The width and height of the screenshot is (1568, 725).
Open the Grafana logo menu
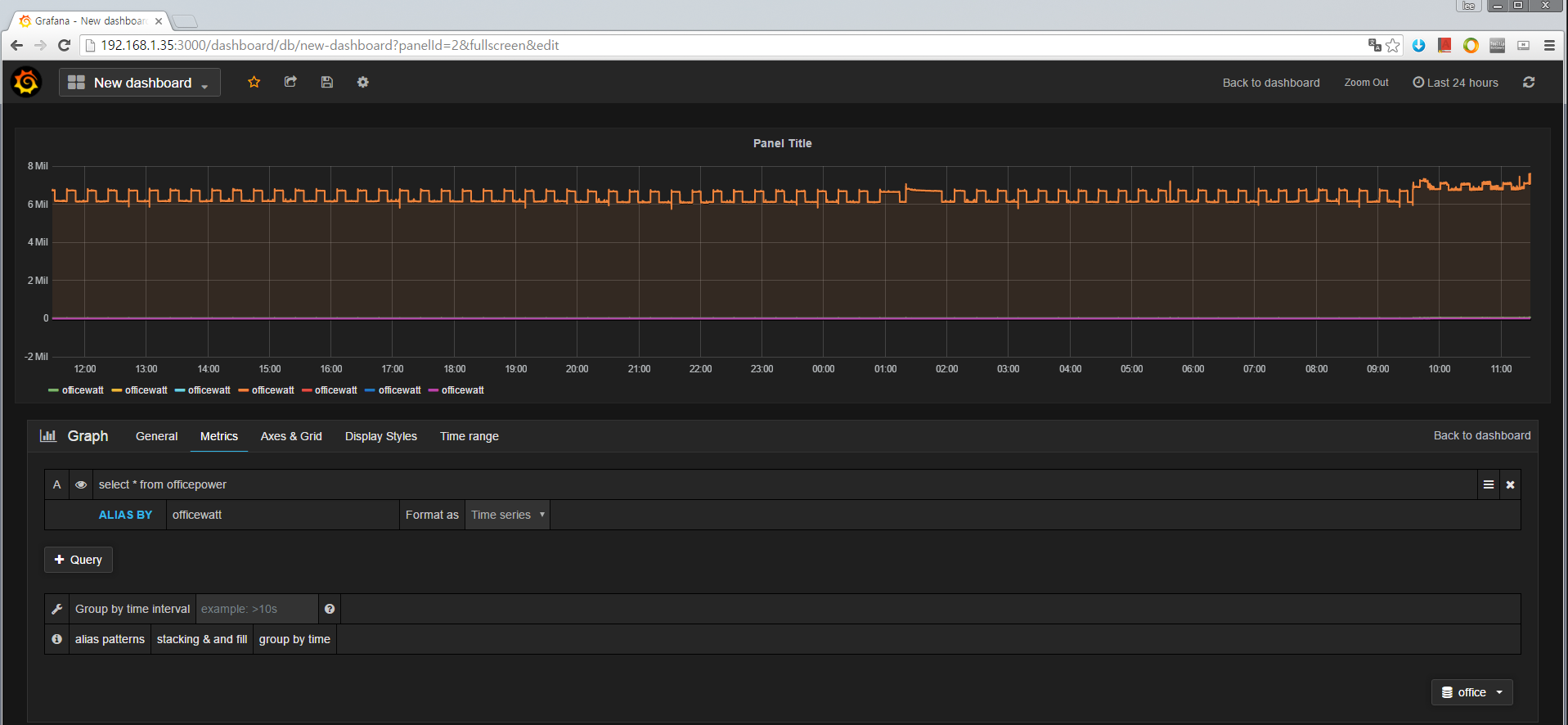26,82
